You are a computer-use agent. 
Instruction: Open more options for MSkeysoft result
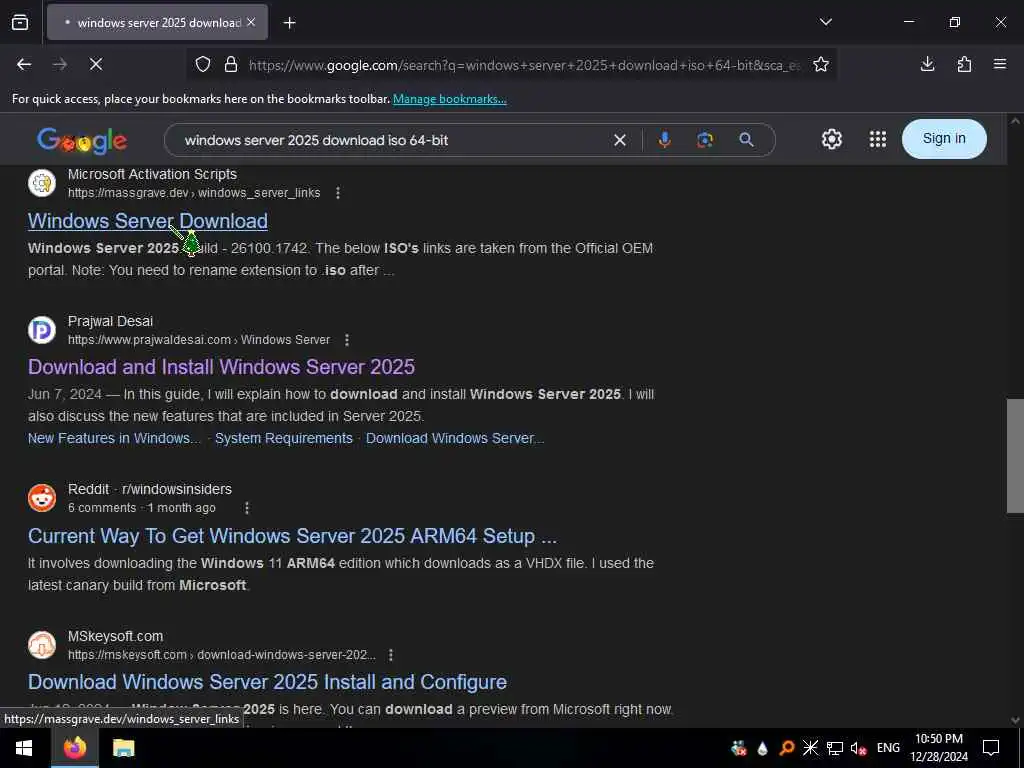391,654
